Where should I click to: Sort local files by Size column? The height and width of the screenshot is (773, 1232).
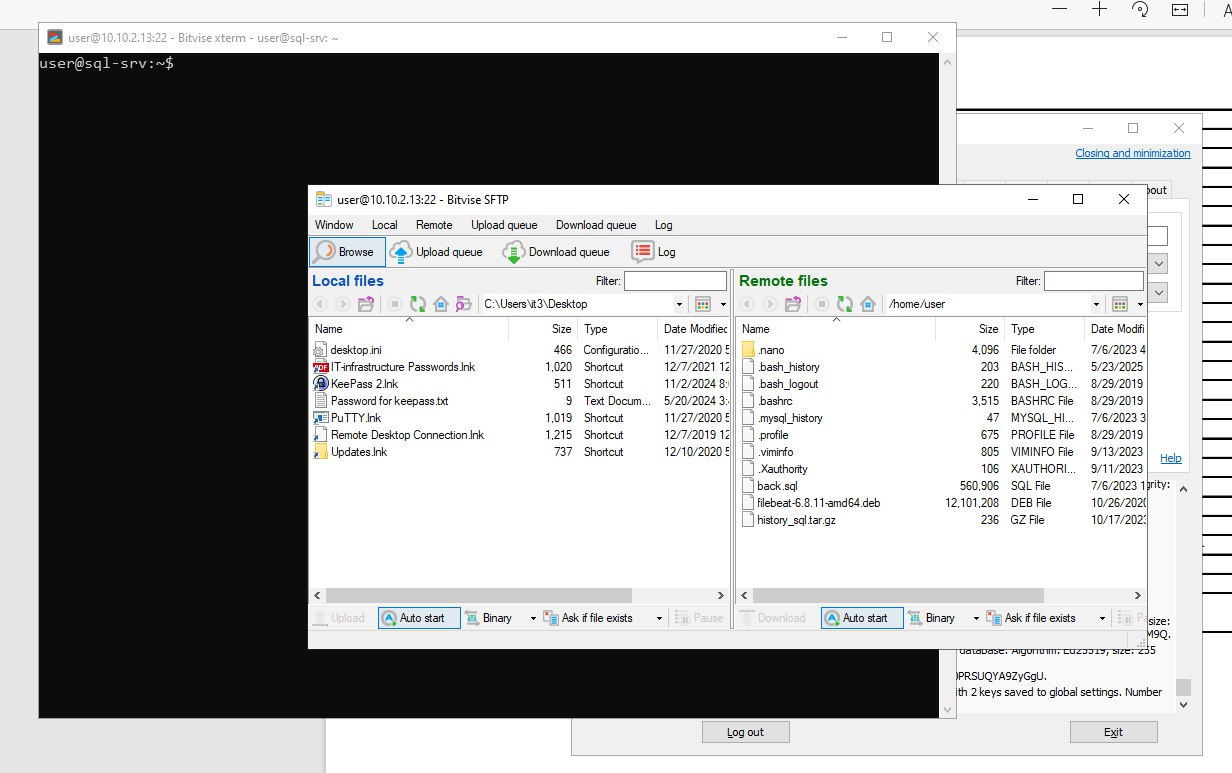[541, 329]
